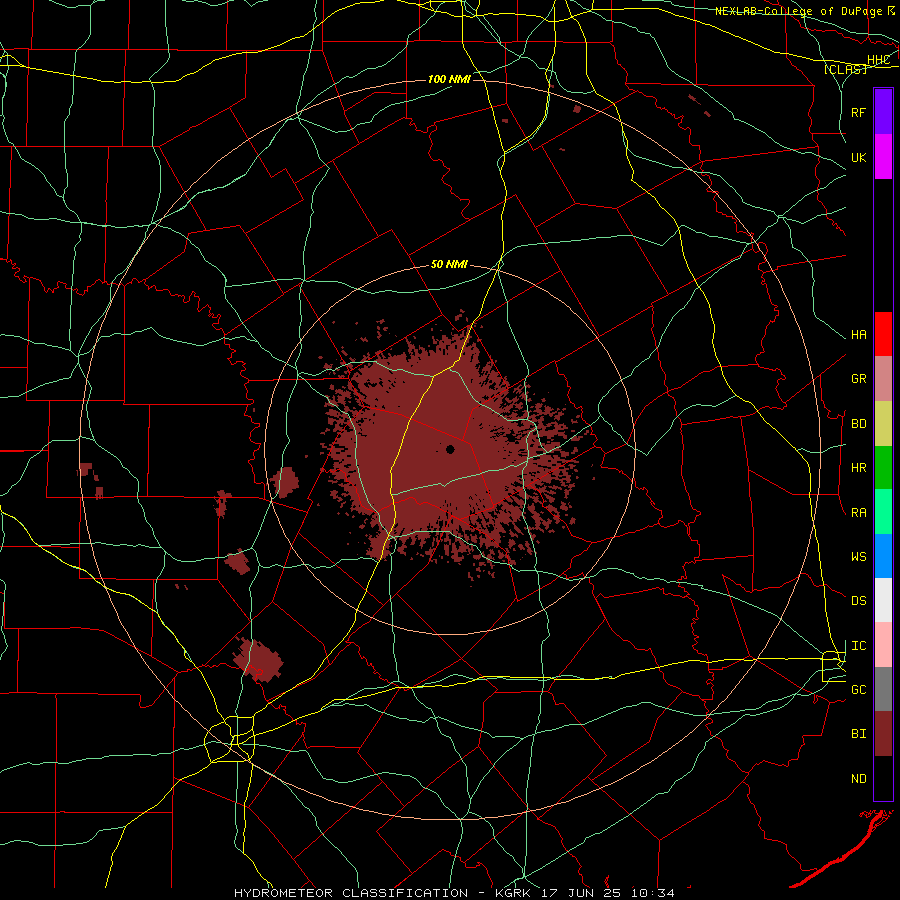Image resolution: width=900 pixels, height=900 pixels.
Task: Click the red HA legend color swatch
Action: click(x=883, y=334)
